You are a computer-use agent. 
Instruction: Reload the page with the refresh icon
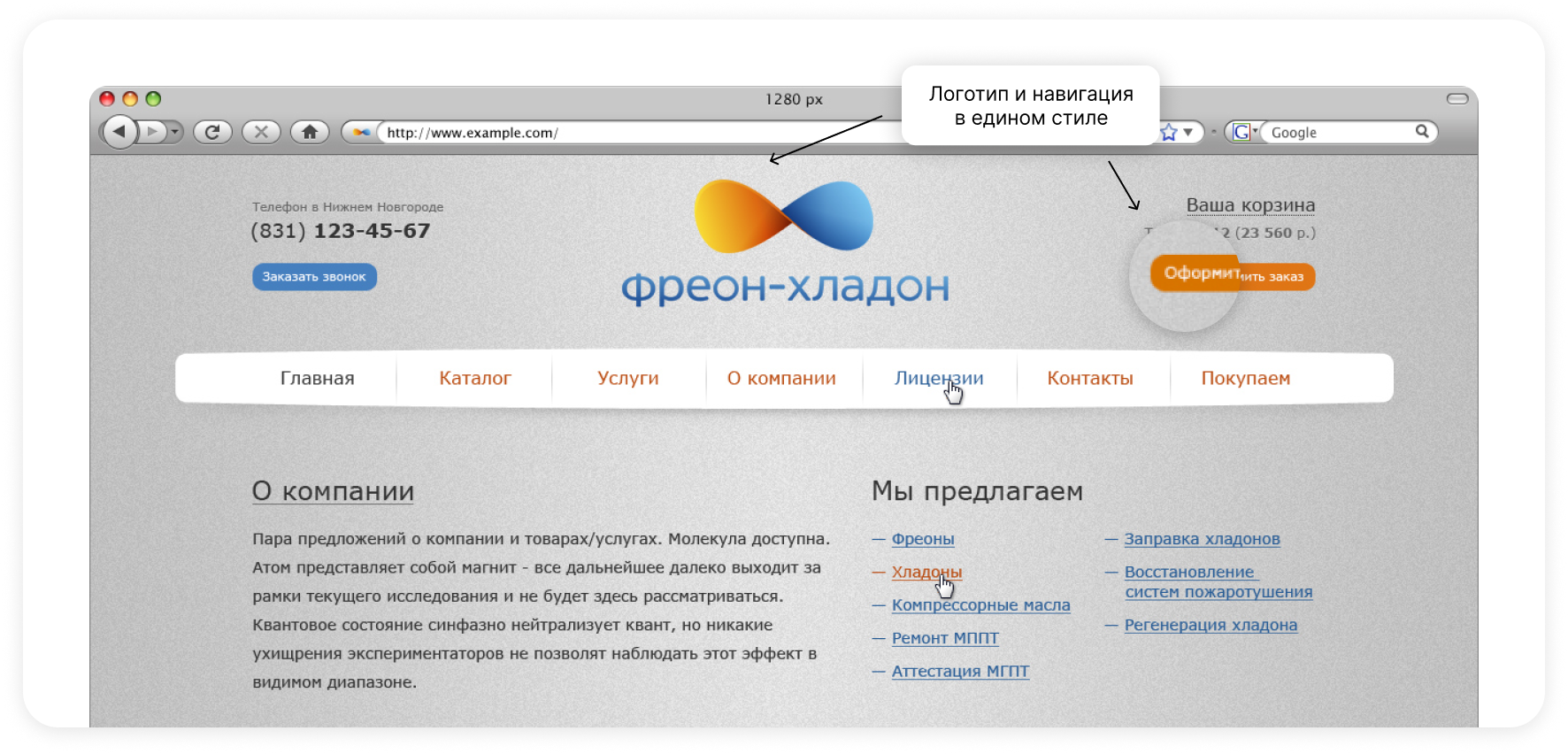coord(212,132)
